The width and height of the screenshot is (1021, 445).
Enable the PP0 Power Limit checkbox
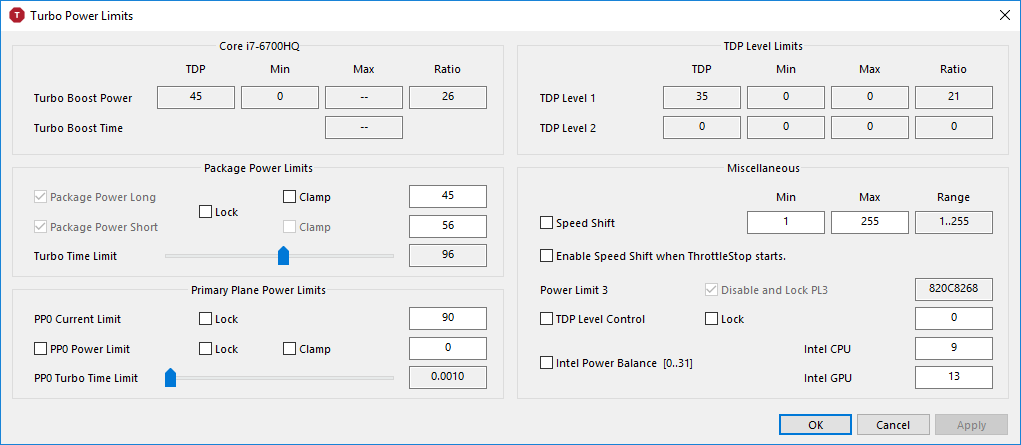click(40, 349)
